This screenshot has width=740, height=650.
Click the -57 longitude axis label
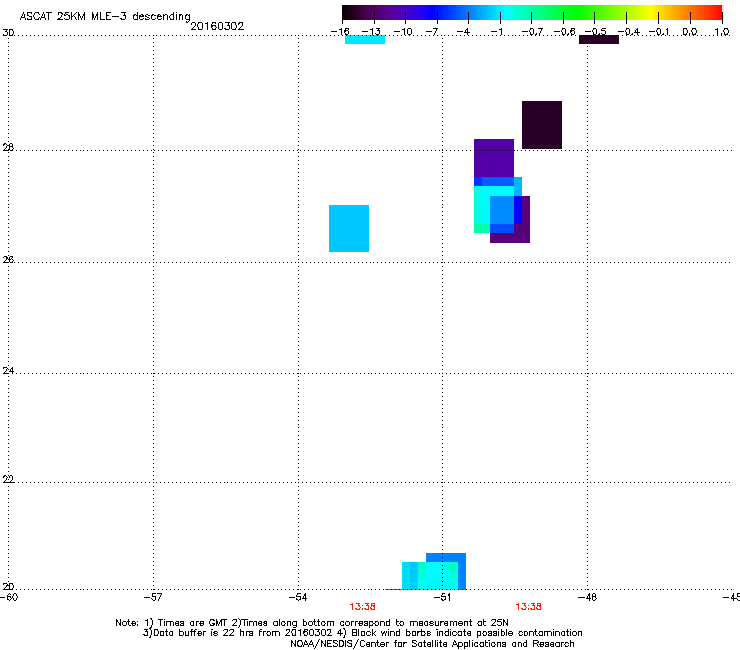coord(153,597)
